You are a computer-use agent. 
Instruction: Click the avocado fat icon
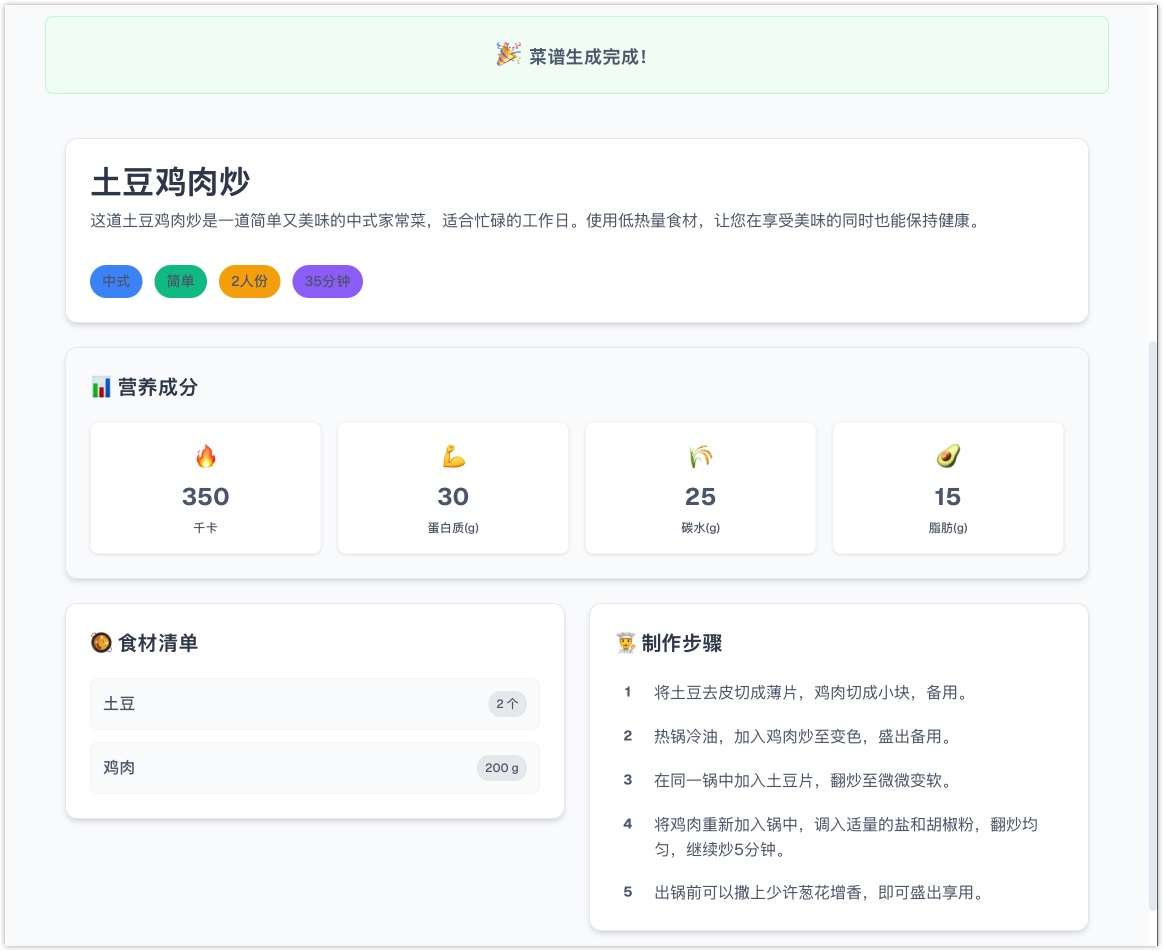pos(947,457)
